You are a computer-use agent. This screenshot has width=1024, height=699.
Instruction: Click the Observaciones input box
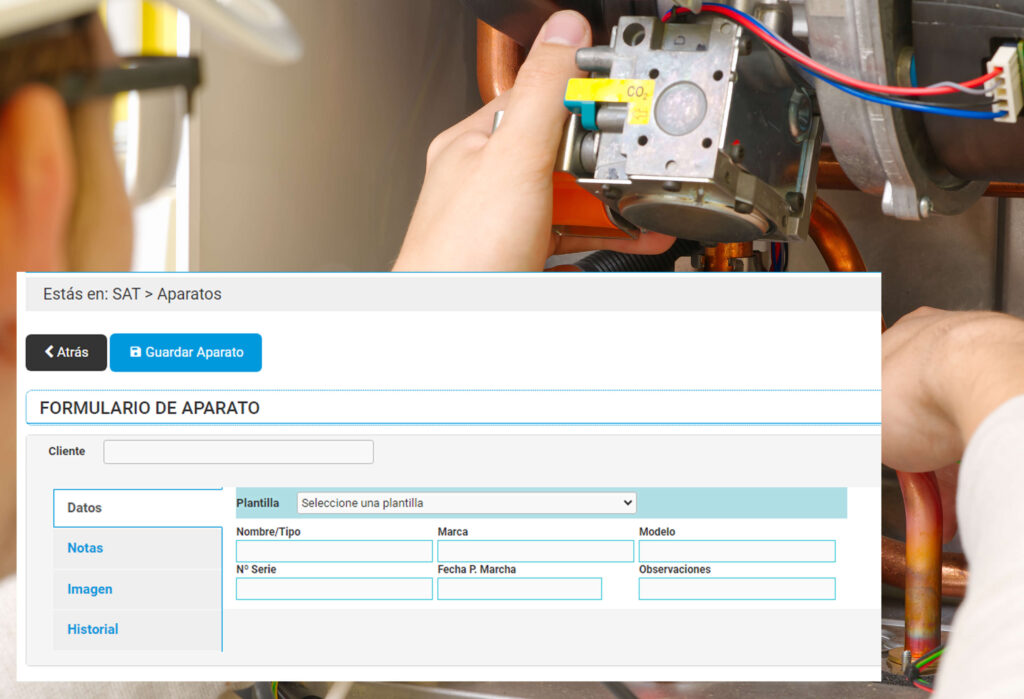[736, 589]
